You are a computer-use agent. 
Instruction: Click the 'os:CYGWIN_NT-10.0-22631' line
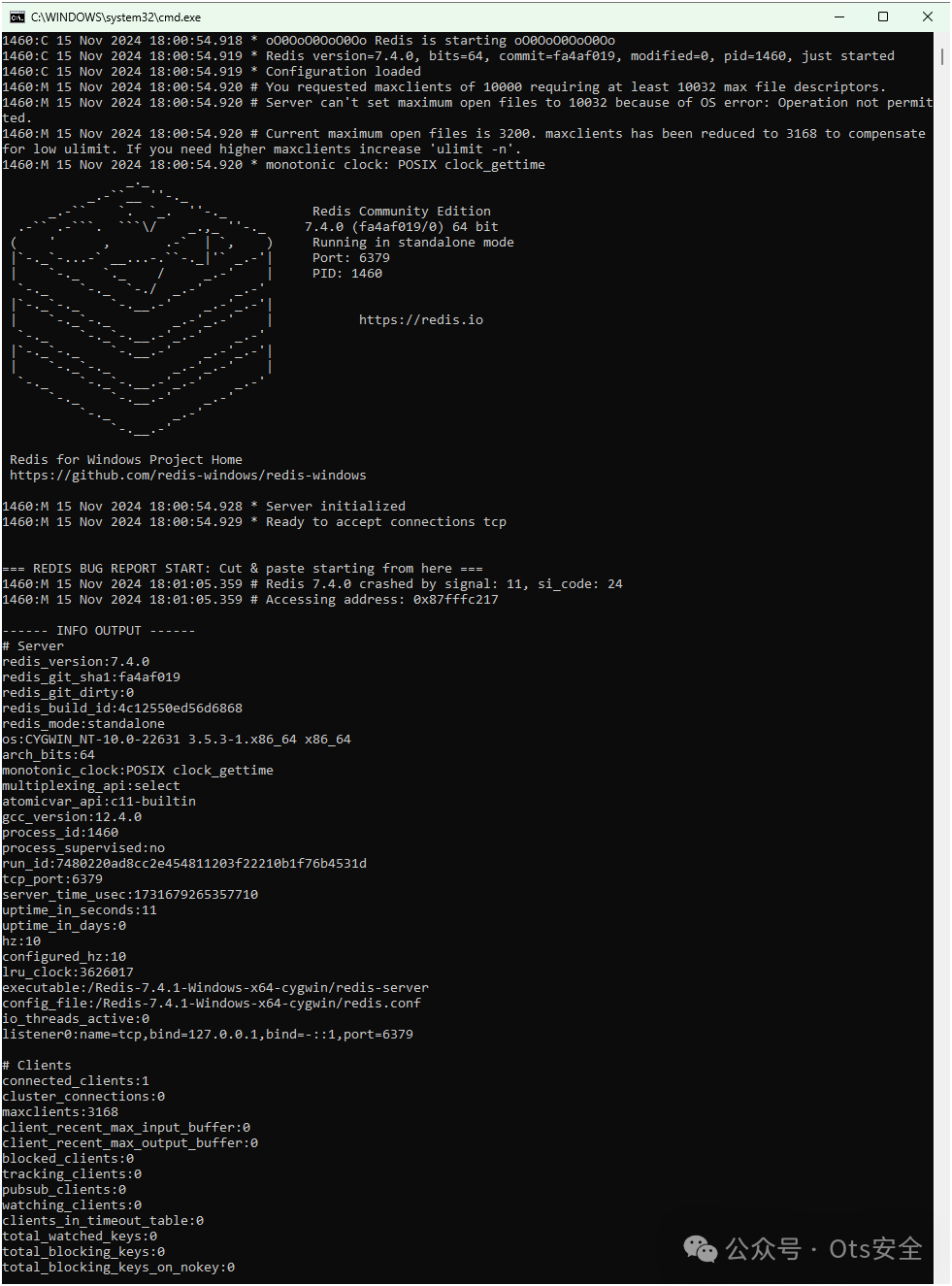tap(177, 740)
